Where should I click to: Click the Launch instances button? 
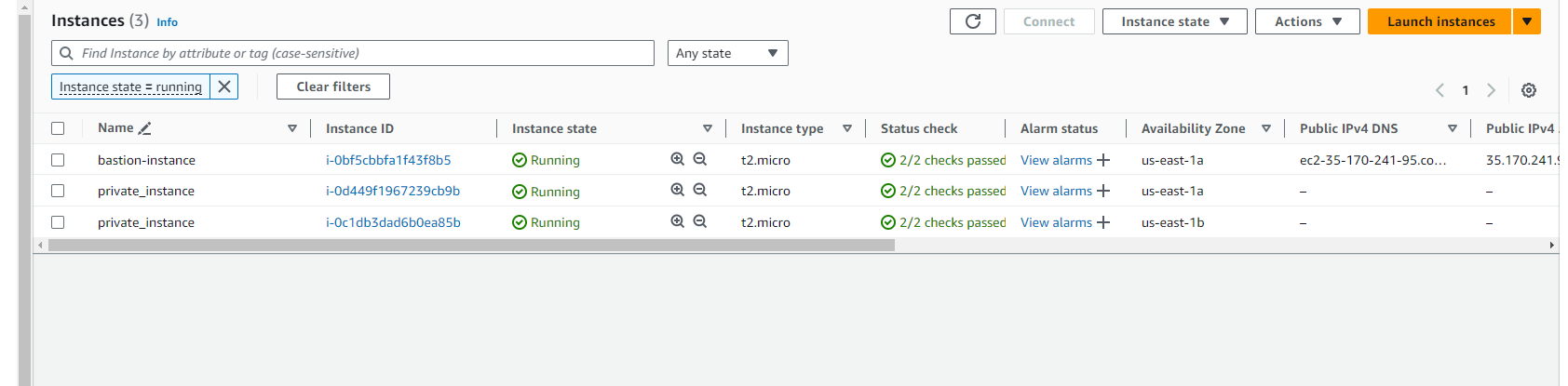[1440, 21]
